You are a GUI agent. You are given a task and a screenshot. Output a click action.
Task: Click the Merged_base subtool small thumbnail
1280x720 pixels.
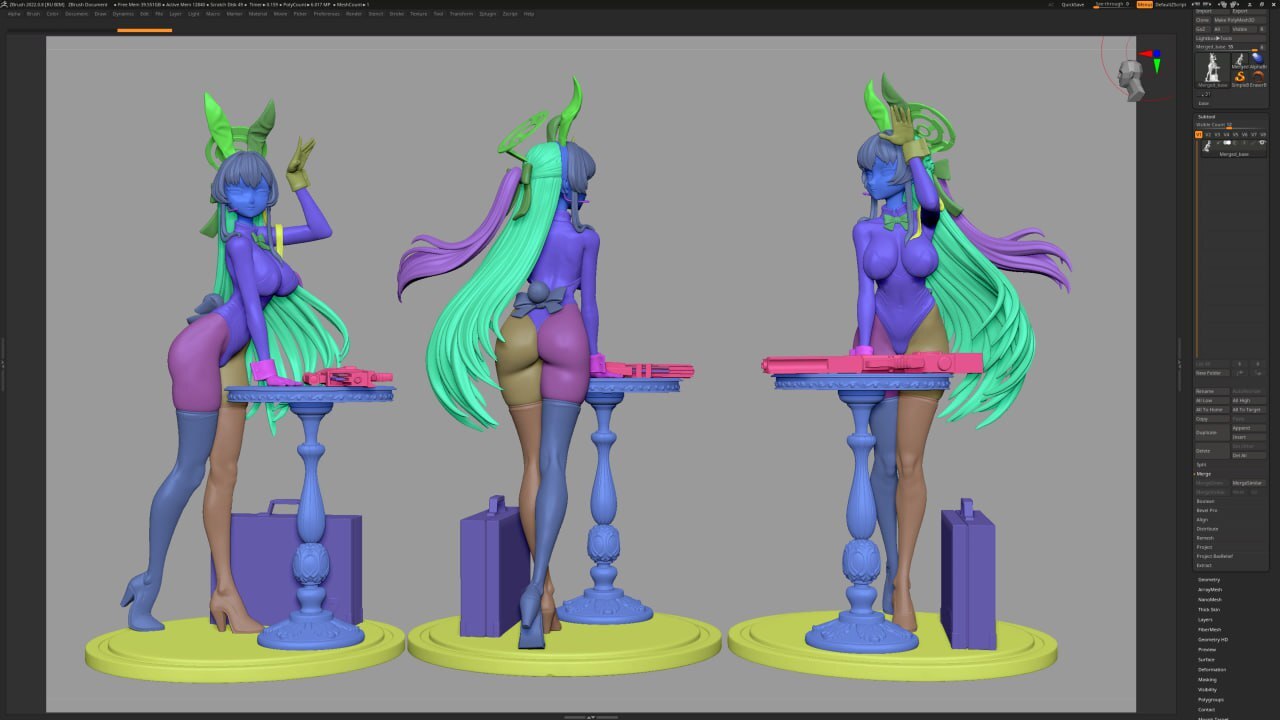[x=1207, y=146]
